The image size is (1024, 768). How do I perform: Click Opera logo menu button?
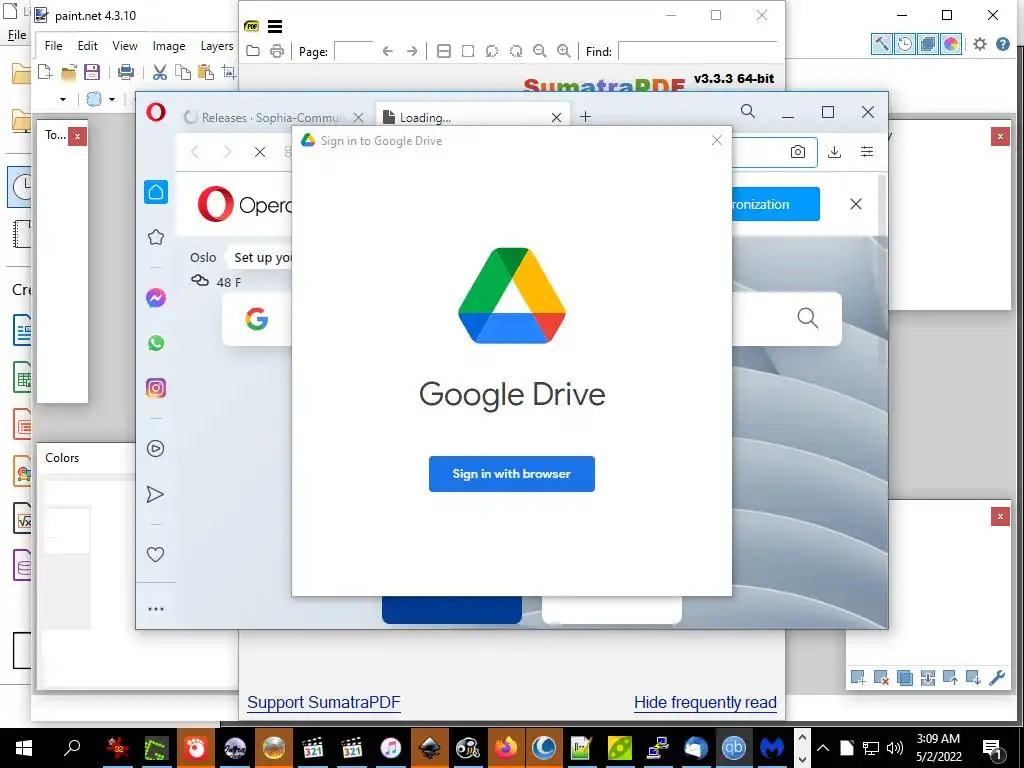point(155,112)
